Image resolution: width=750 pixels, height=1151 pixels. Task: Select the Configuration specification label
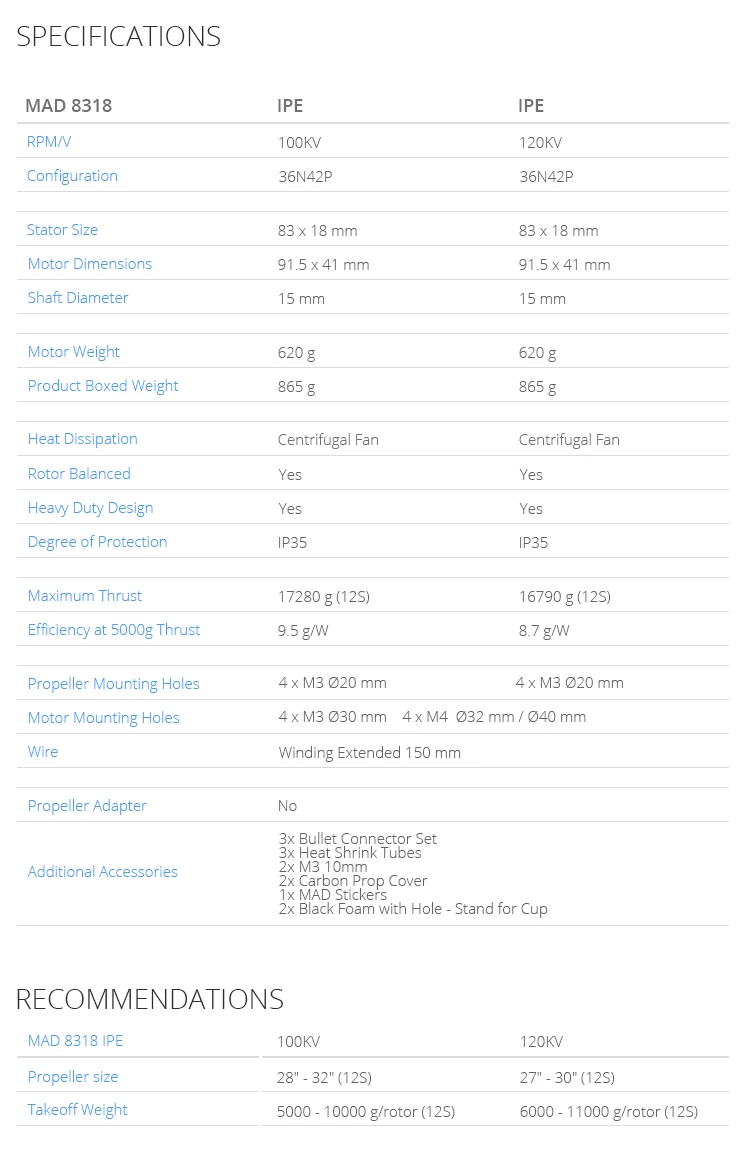click(72, 176)
